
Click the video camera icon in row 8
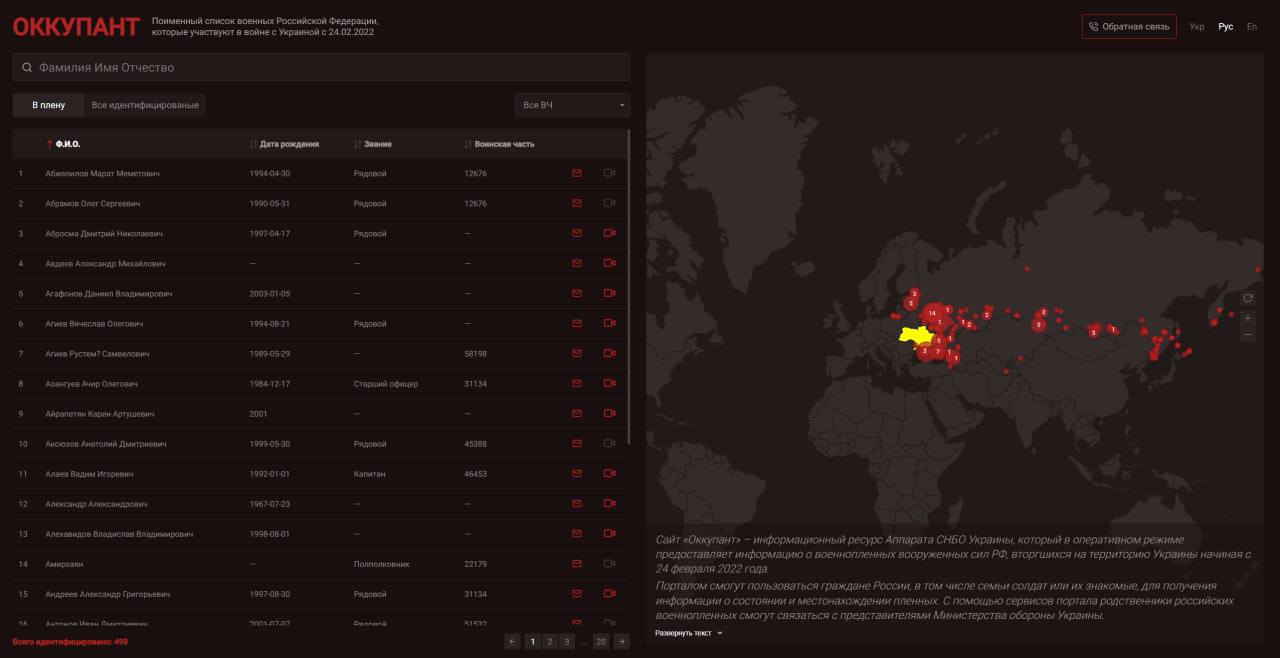609,383
